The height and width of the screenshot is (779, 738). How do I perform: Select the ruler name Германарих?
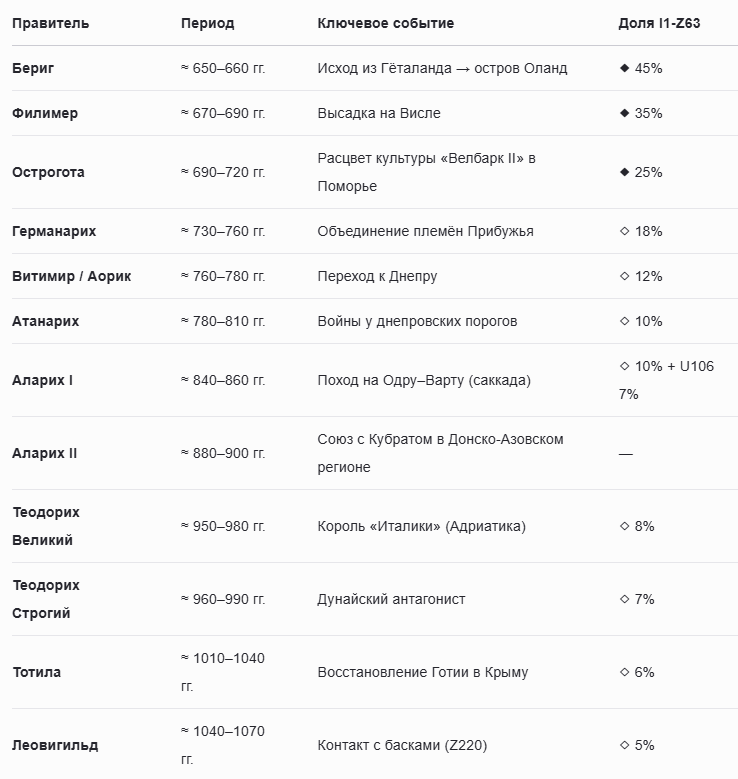click(54, 232)
